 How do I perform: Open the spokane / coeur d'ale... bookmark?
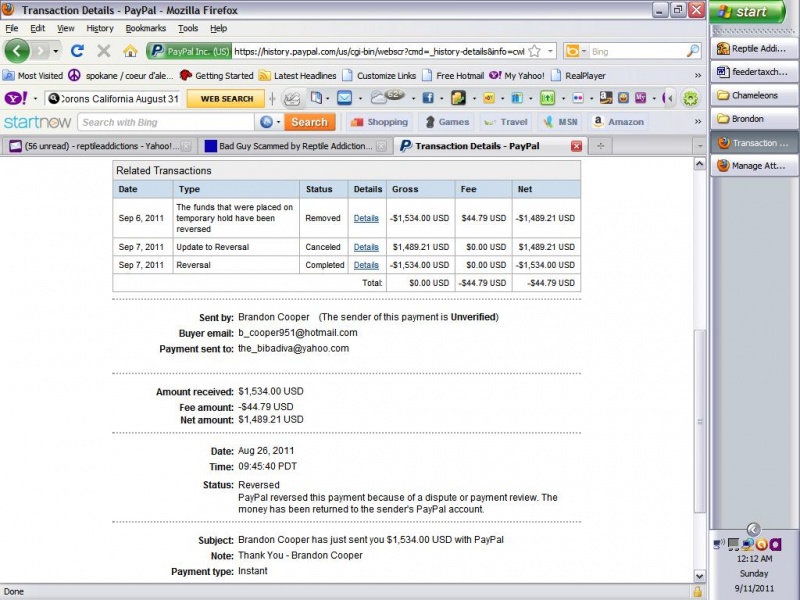point(121,76)
